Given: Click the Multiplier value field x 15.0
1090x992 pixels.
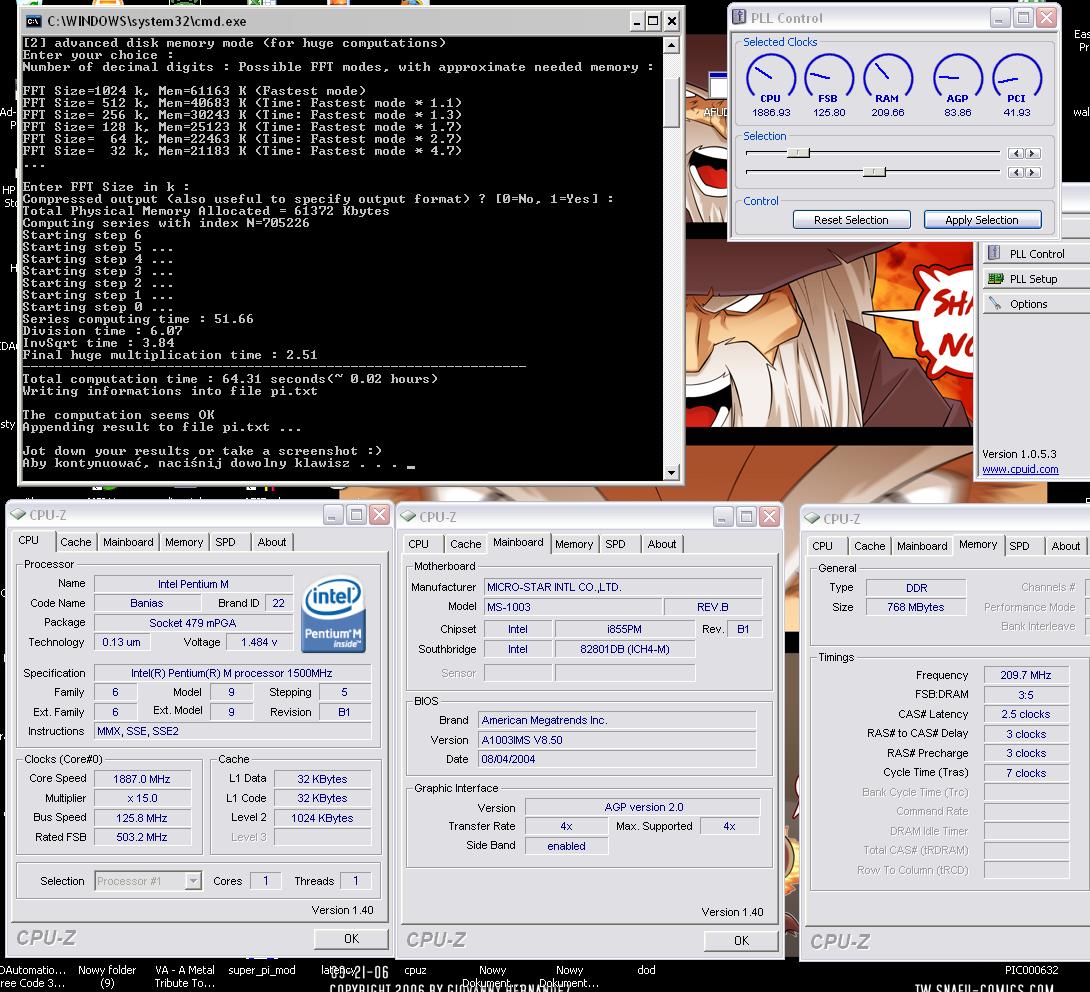Looking at the screenshot, I should [x=142, y=798].
